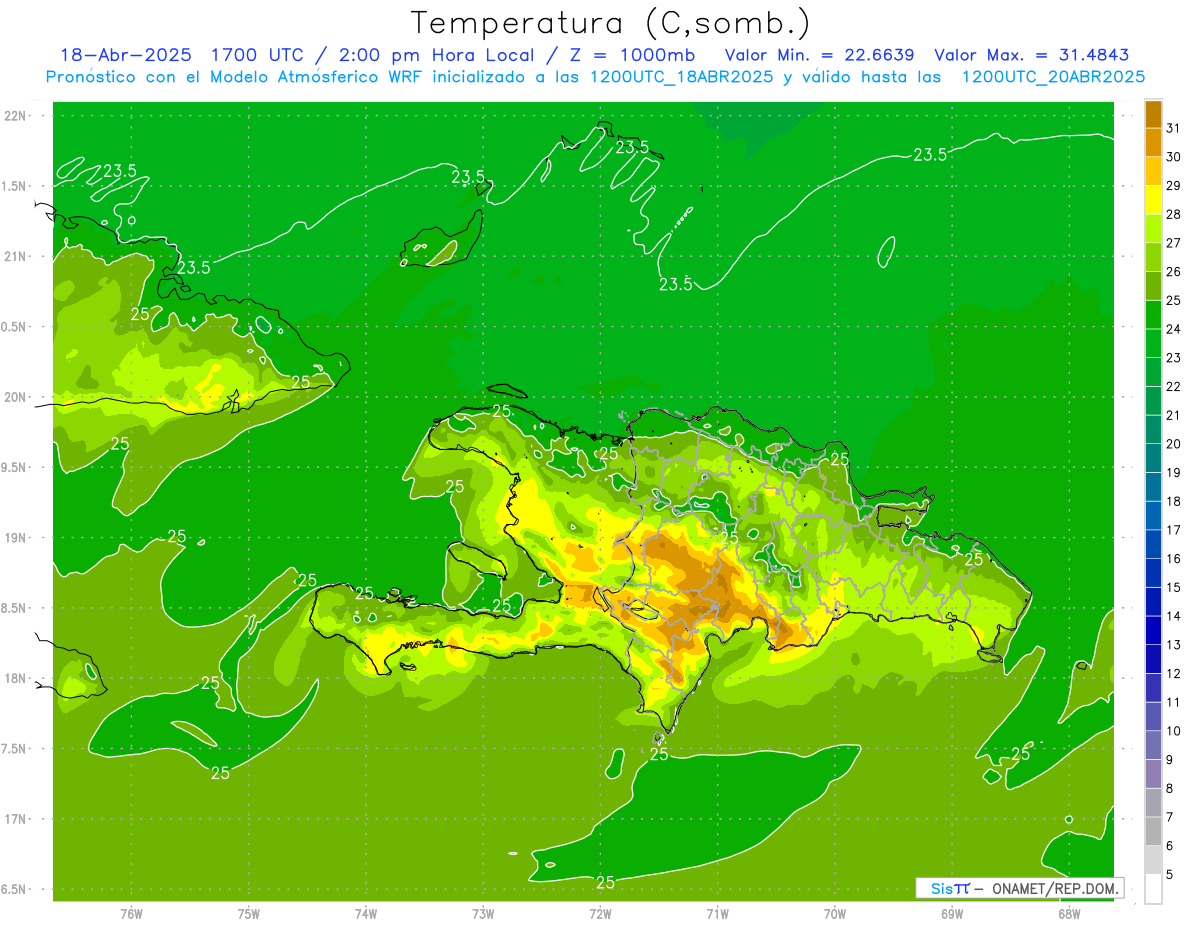This screenshot has height=927, width=1200.
Task: Click the color scale label "12"
Action: (1174, 674)
